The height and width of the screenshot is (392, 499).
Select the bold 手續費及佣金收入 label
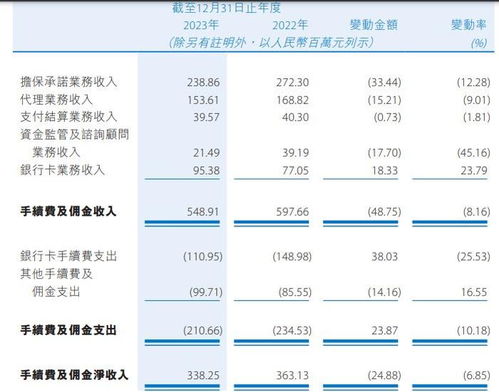coord(68,211)
